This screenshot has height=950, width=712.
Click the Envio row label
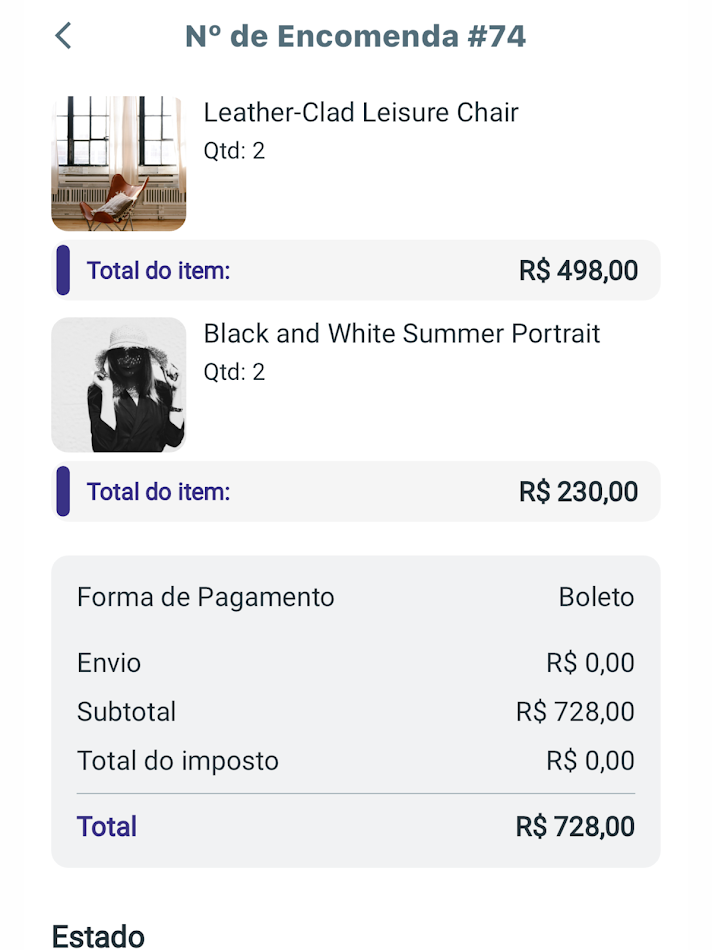[109, 663]
